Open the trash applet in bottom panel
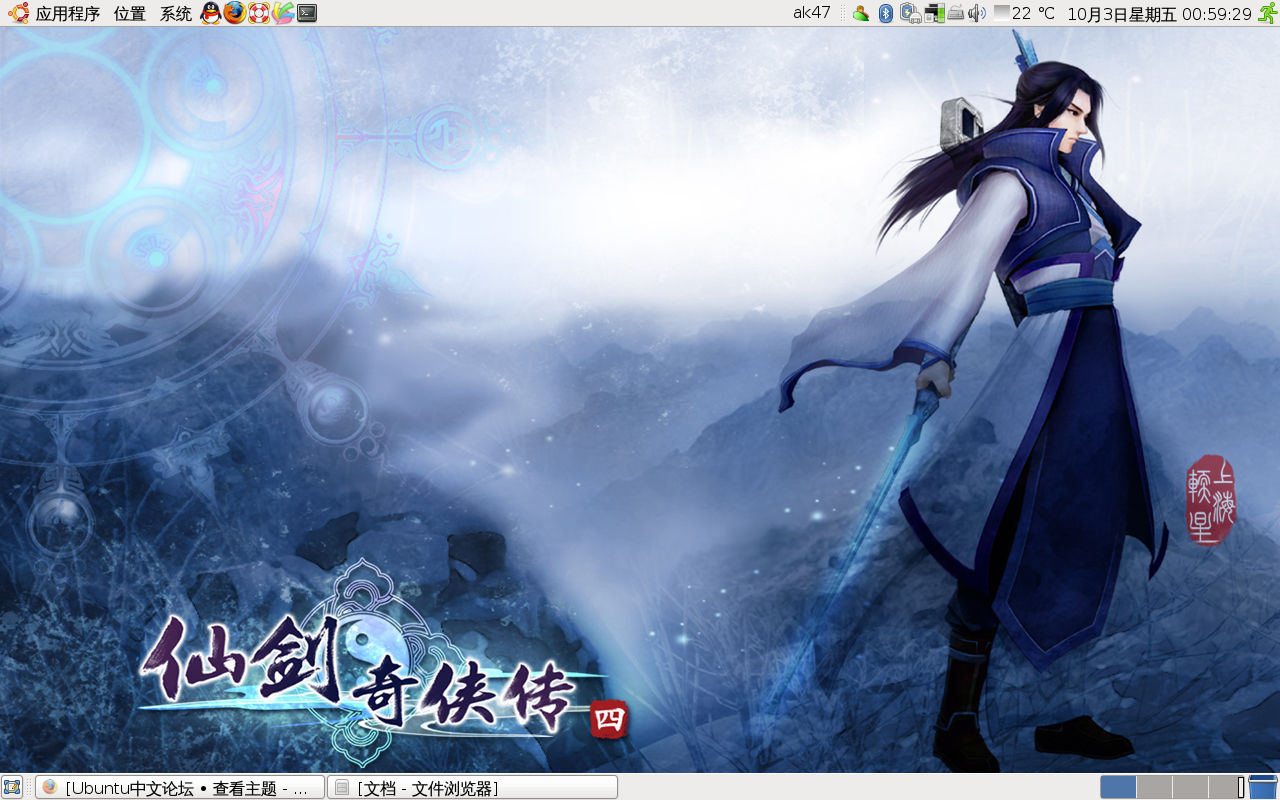The image size is (1280, 800). click(x=1264, y=787)
